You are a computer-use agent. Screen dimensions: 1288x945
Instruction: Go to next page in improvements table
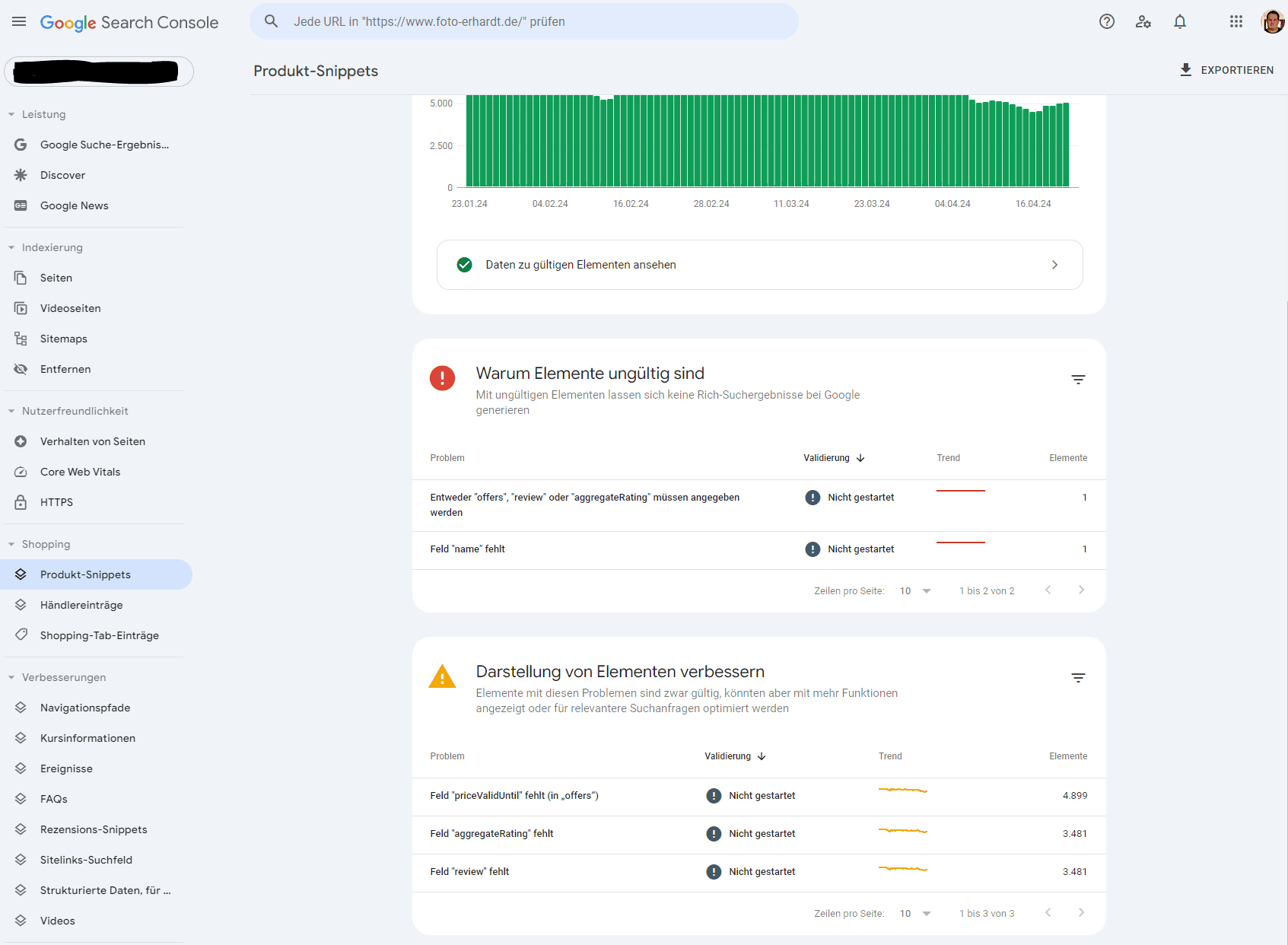point(1081,912)
